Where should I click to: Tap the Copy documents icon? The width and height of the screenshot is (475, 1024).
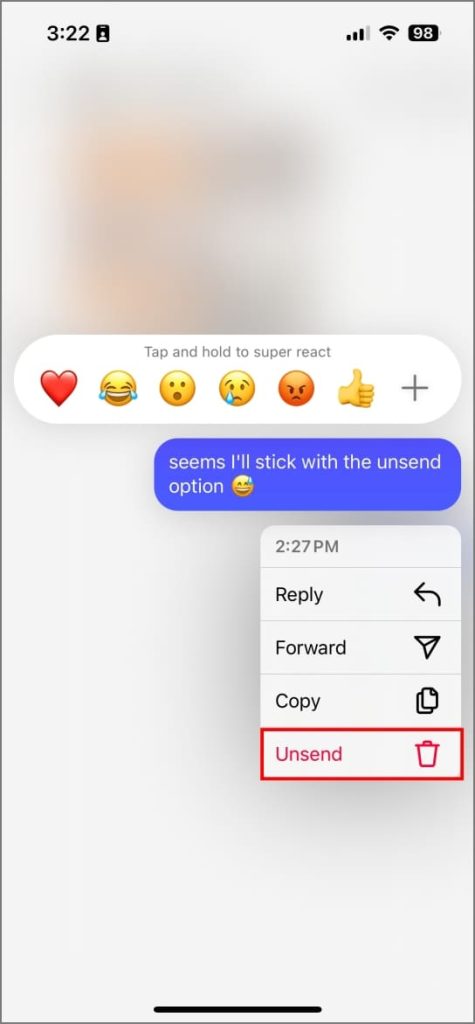click(427, 701)
